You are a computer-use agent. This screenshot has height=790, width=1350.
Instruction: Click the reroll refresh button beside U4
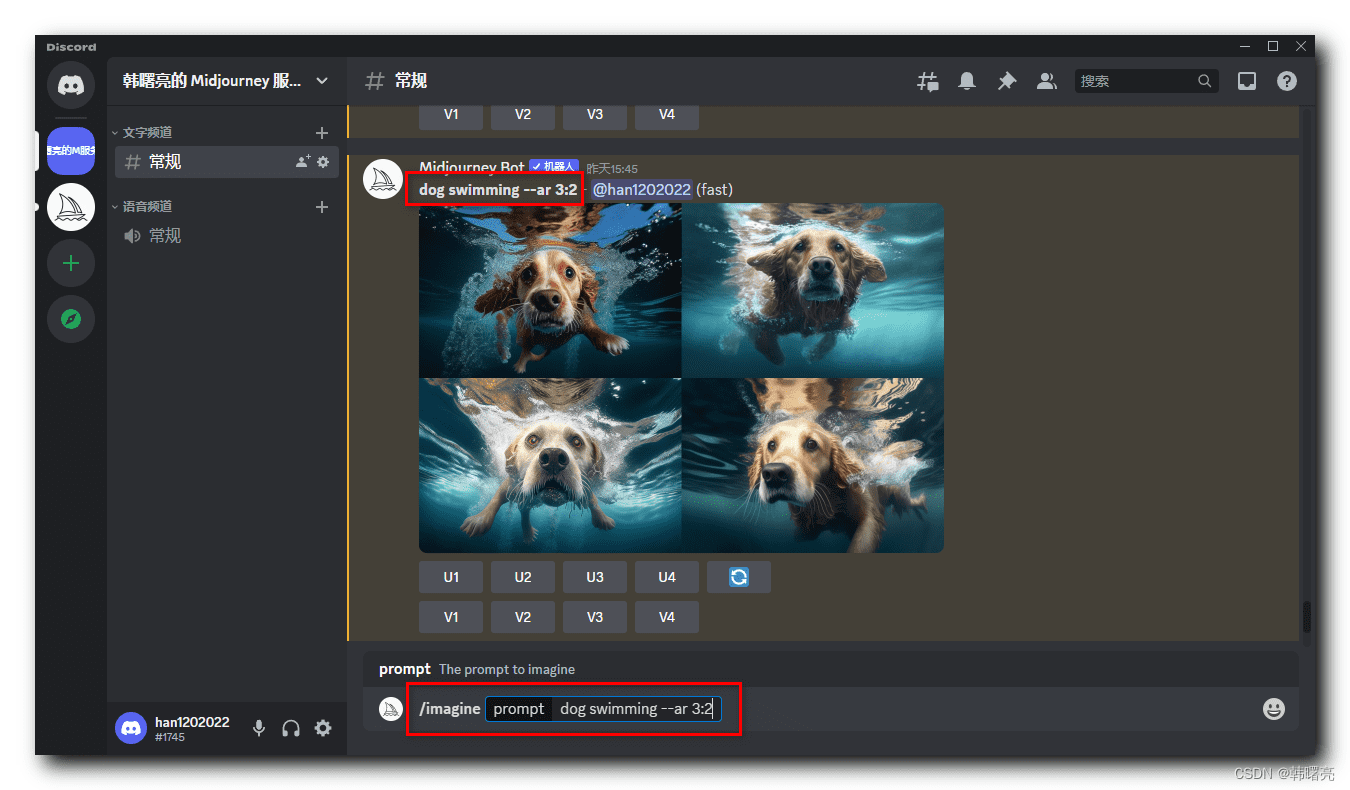click(x=739, y=577)
